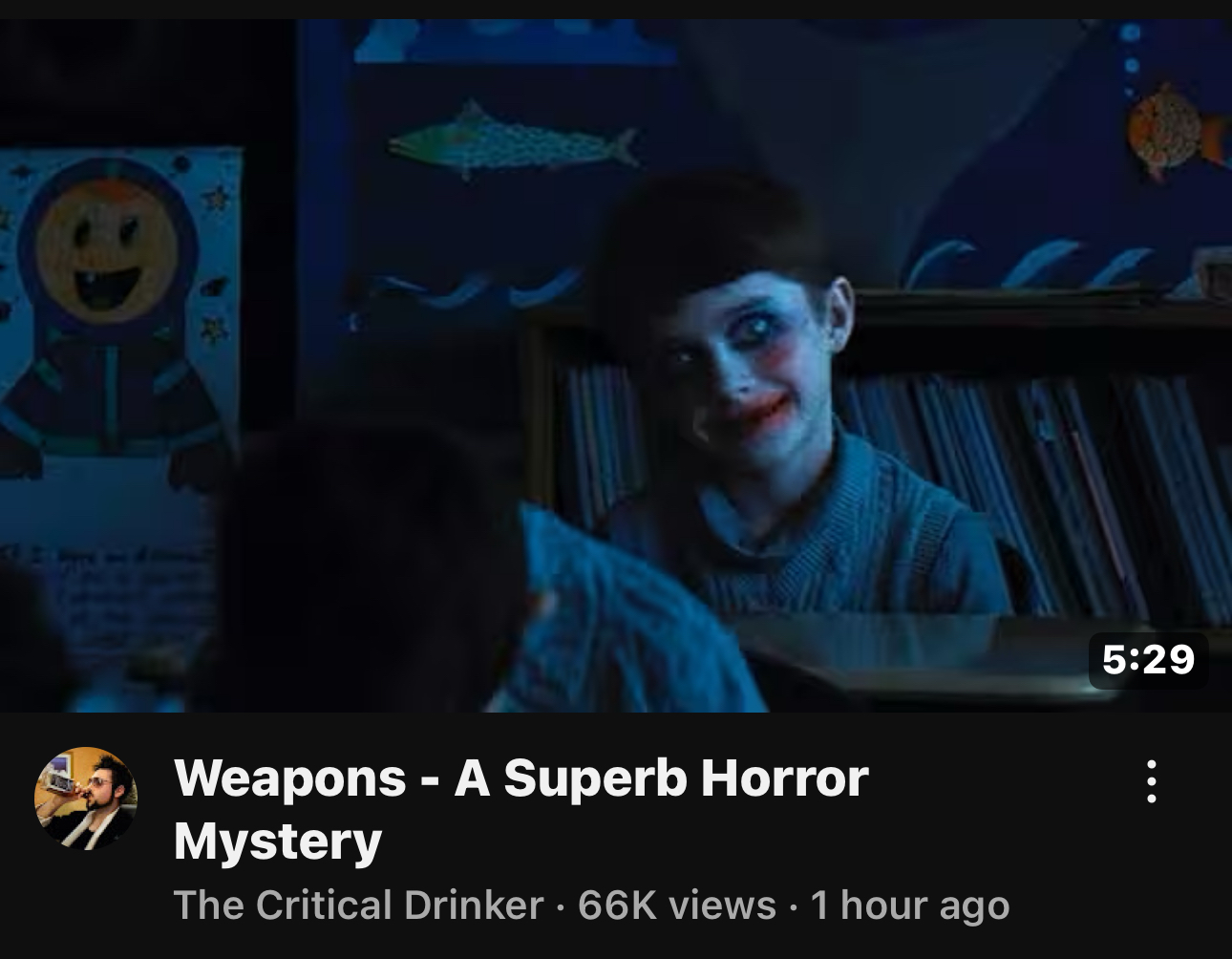Viewport: 1232px width, 959px height.
Task: Open the video title Weapons - A Superb Horror
Action: (x=521, y=778)
